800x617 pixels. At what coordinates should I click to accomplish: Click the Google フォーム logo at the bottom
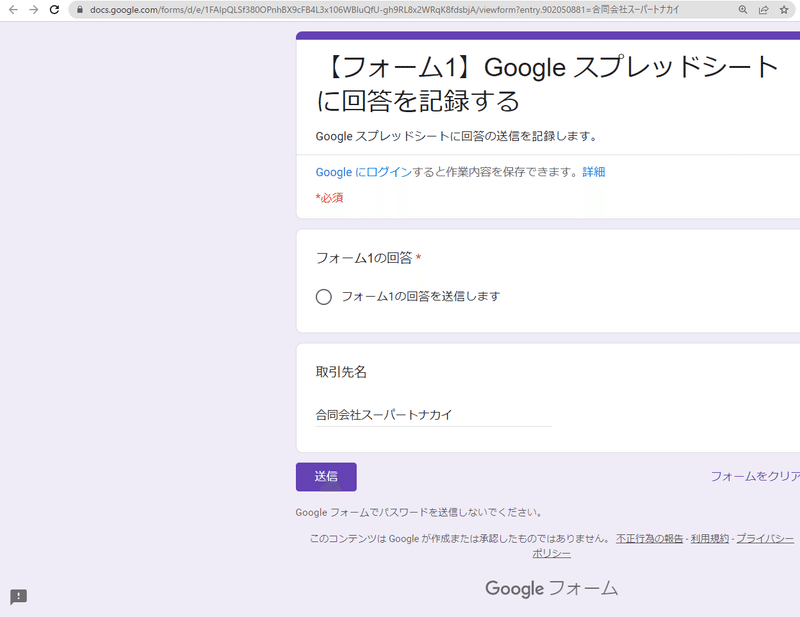(x=552, y=588)
